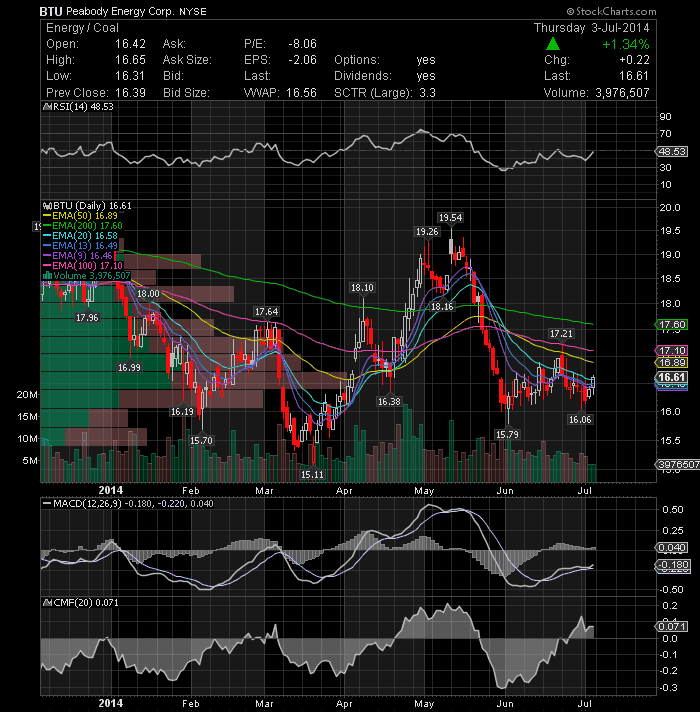Click the 16.06 price annotation

581,420
